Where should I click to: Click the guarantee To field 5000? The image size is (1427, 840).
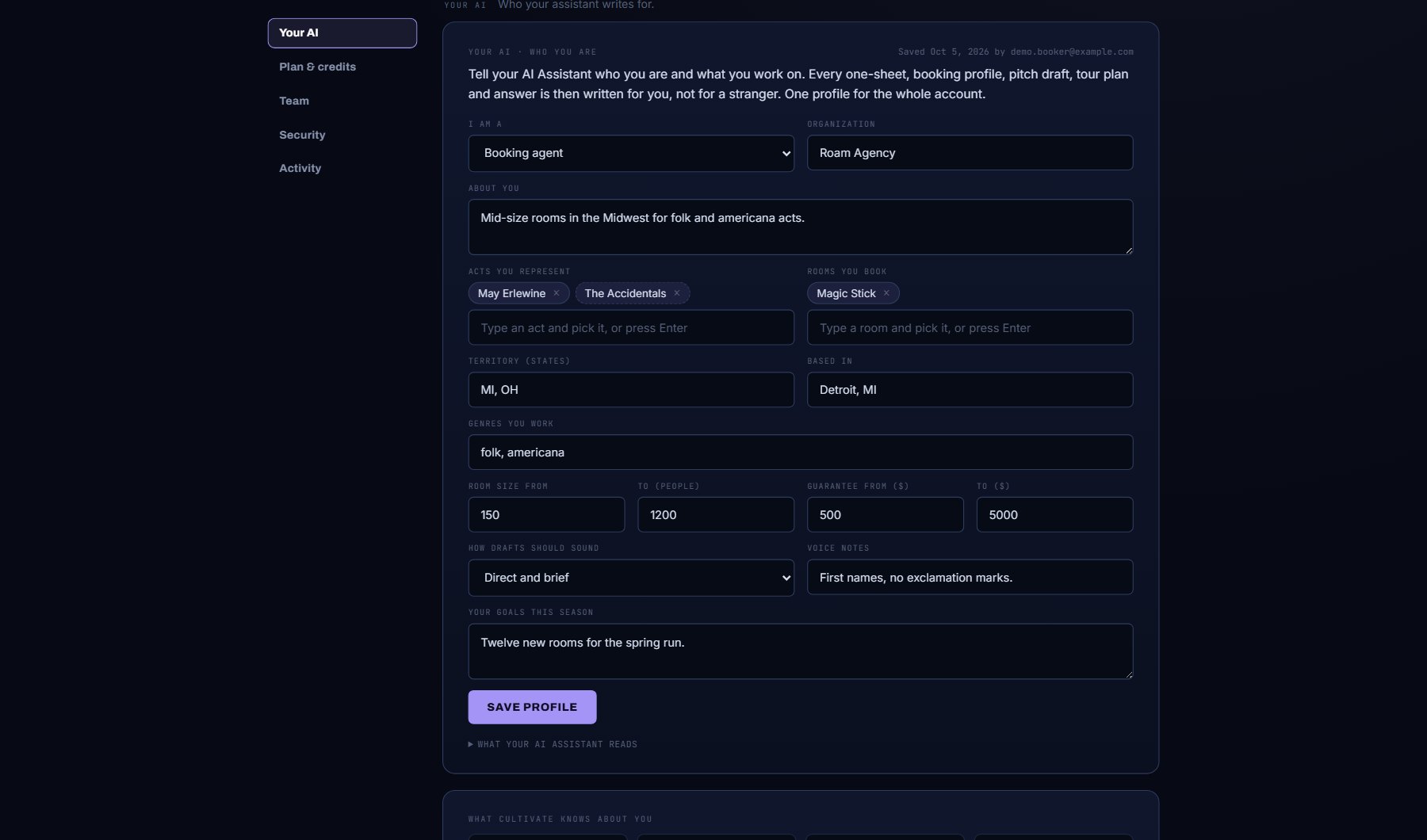[1054, 514]
